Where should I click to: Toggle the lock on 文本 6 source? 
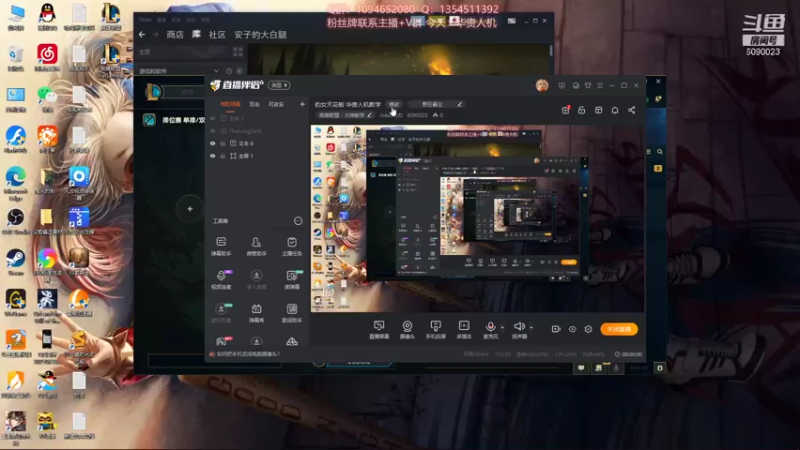(x=222, y=143)
